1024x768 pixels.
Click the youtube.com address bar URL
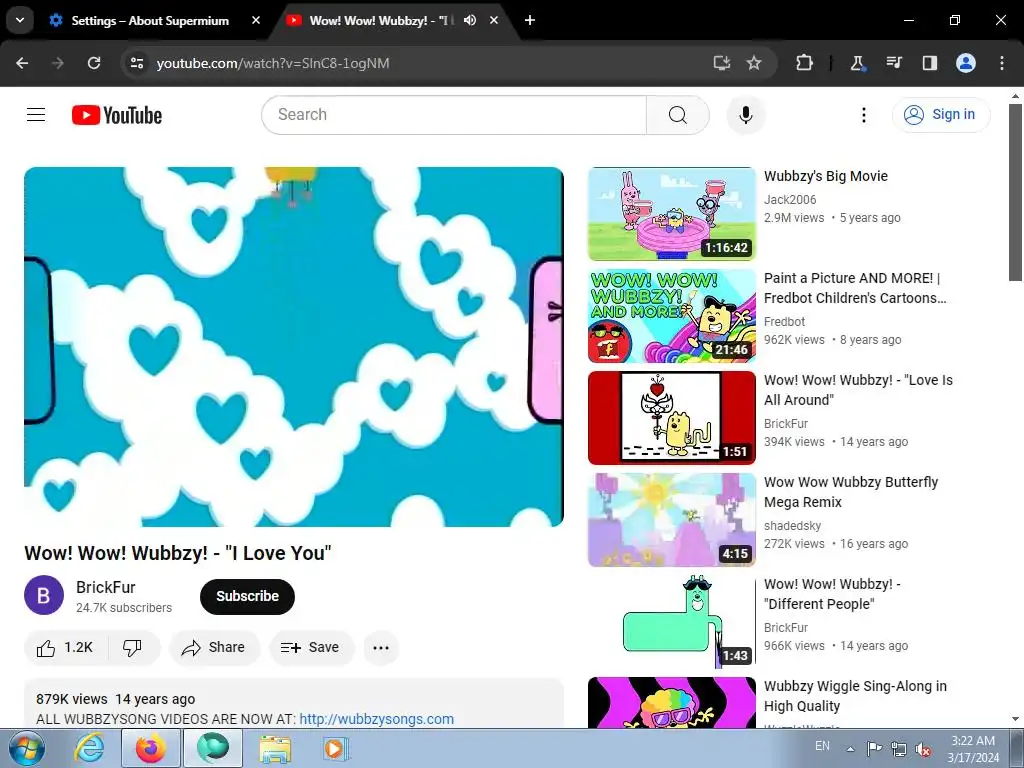point(273,63)
